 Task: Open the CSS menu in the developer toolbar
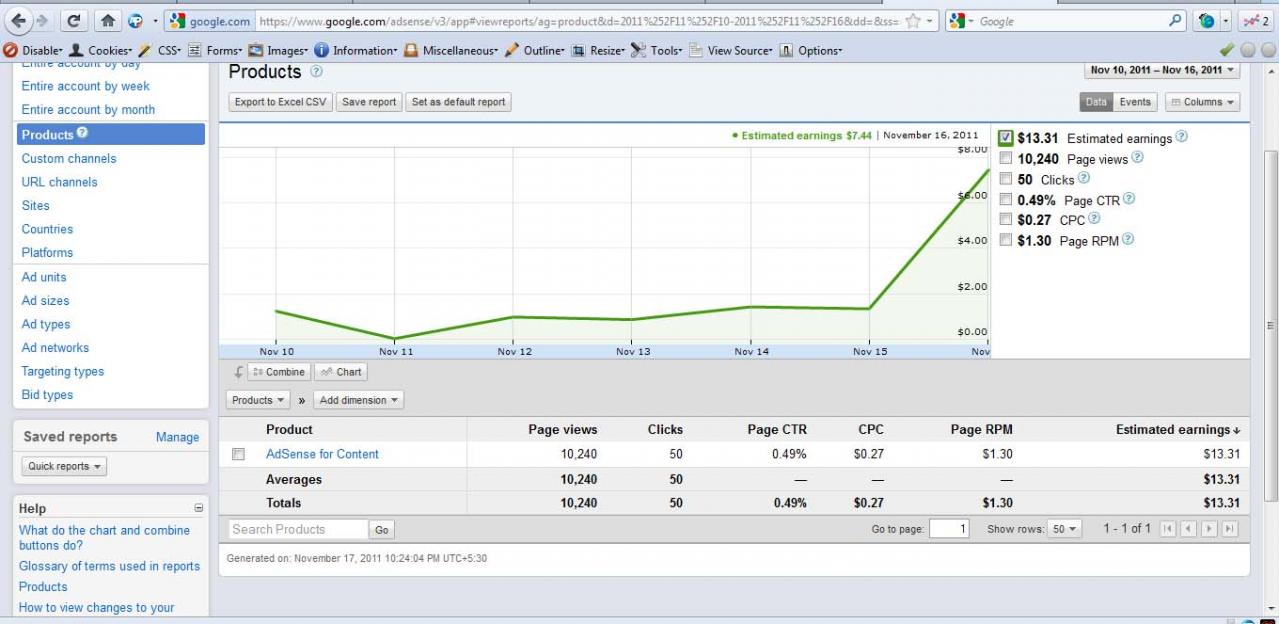(x=161, y=50)
